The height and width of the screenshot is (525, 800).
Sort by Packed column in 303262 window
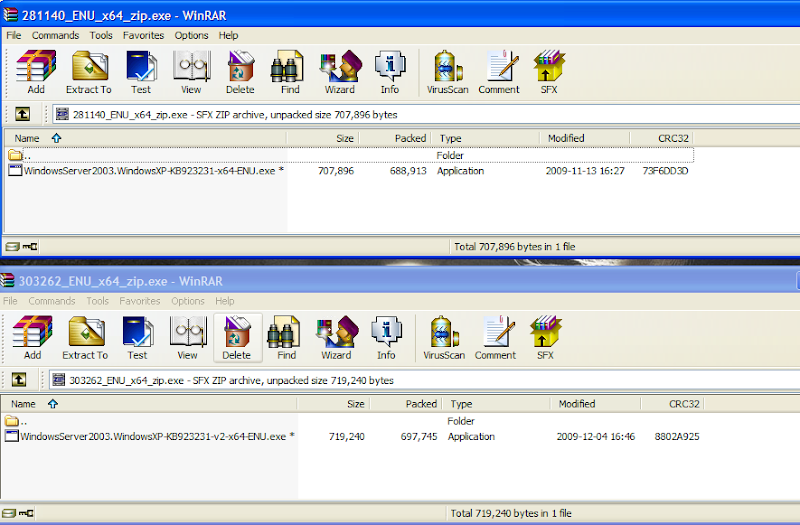coord(406,404)
